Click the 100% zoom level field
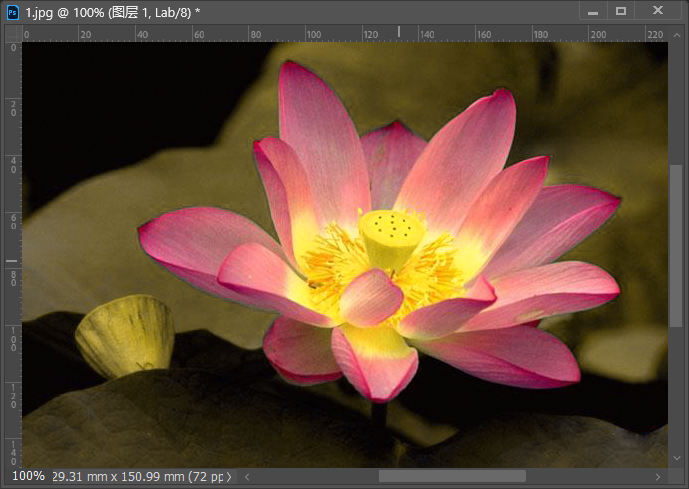Image resolution: width=689 pixels, height=489 pixels. 28,476
